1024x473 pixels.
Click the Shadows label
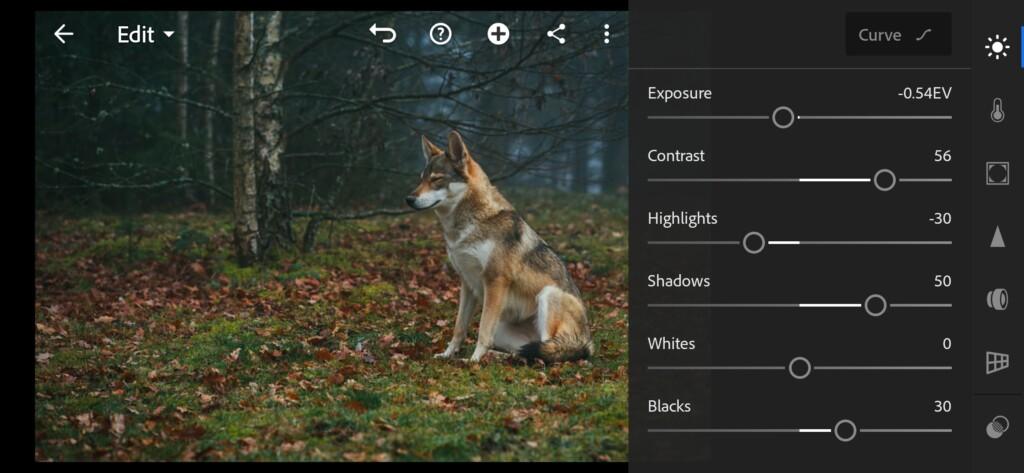pos(679,282)
